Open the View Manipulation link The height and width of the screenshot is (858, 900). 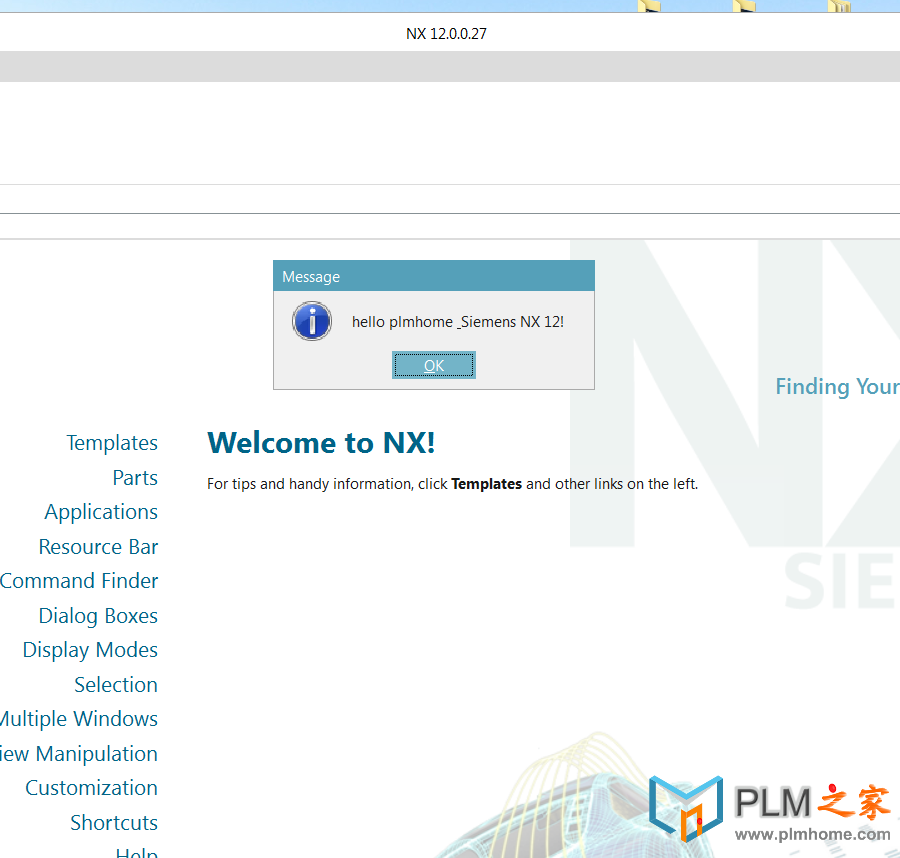point(79,754)
